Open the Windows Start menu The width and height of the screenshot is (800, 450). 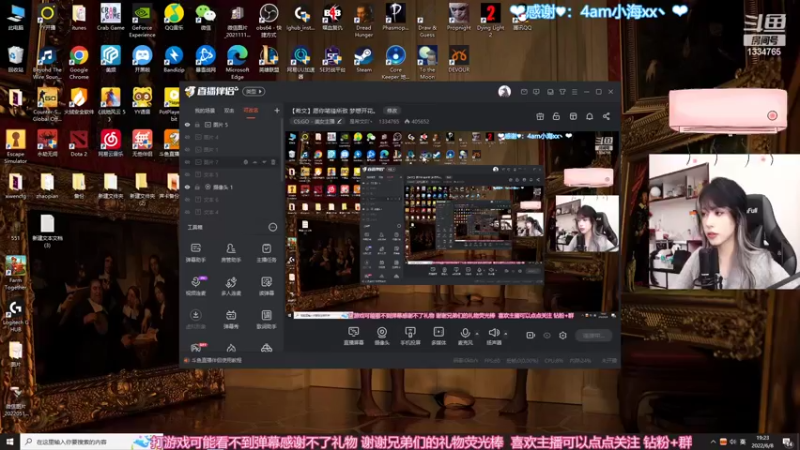coord(10,441)
